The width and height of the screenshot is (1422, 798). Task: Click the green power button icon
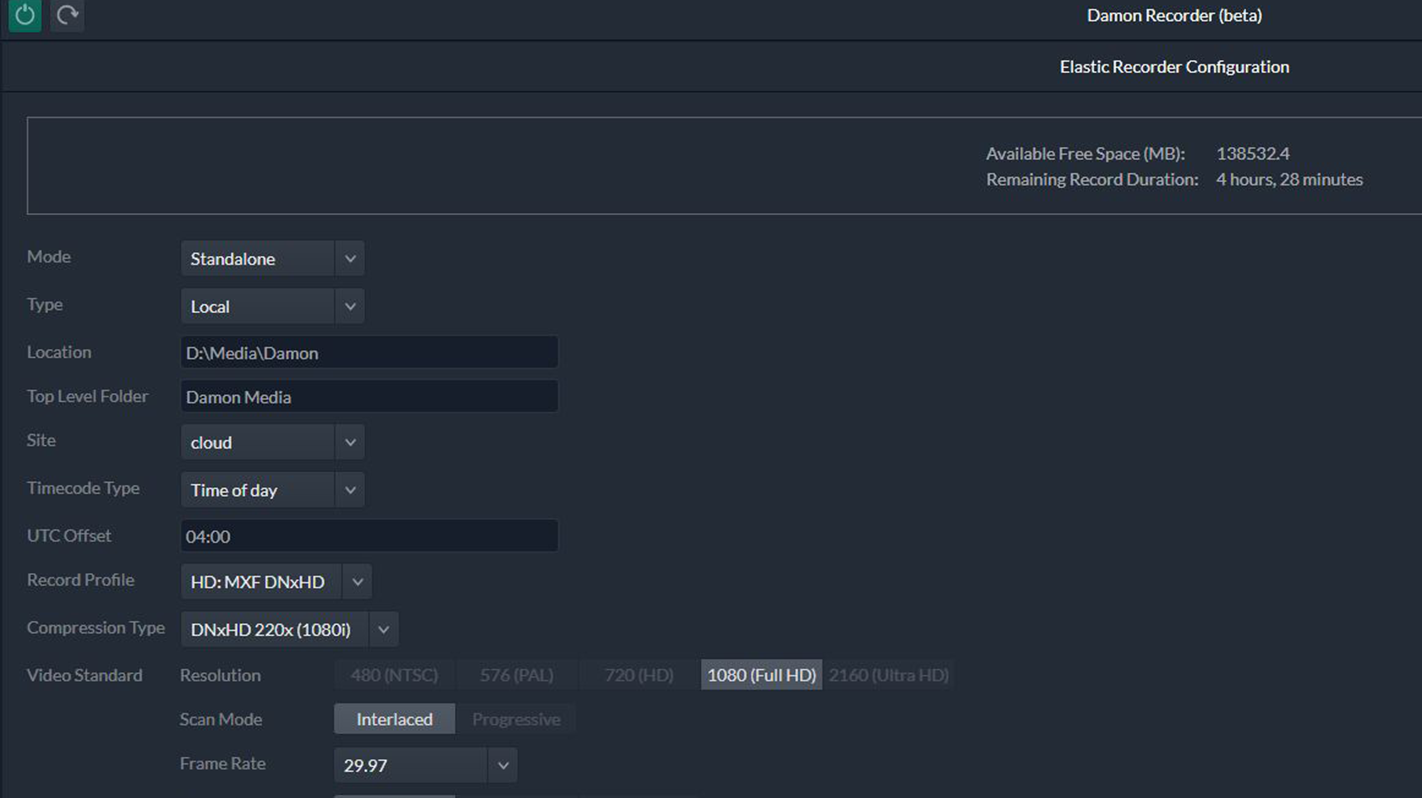25,15
